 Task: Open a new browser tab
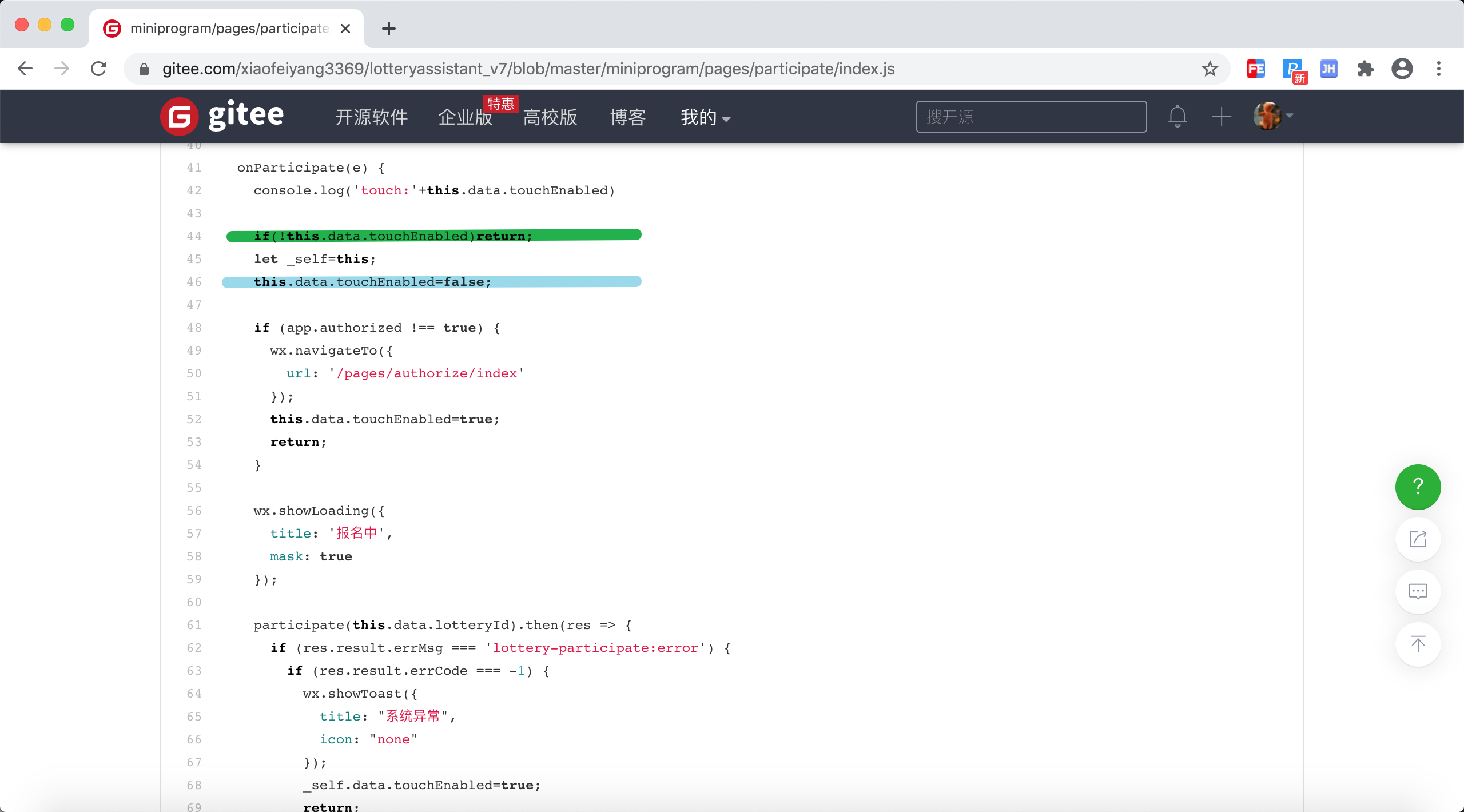tap(389, 29)
